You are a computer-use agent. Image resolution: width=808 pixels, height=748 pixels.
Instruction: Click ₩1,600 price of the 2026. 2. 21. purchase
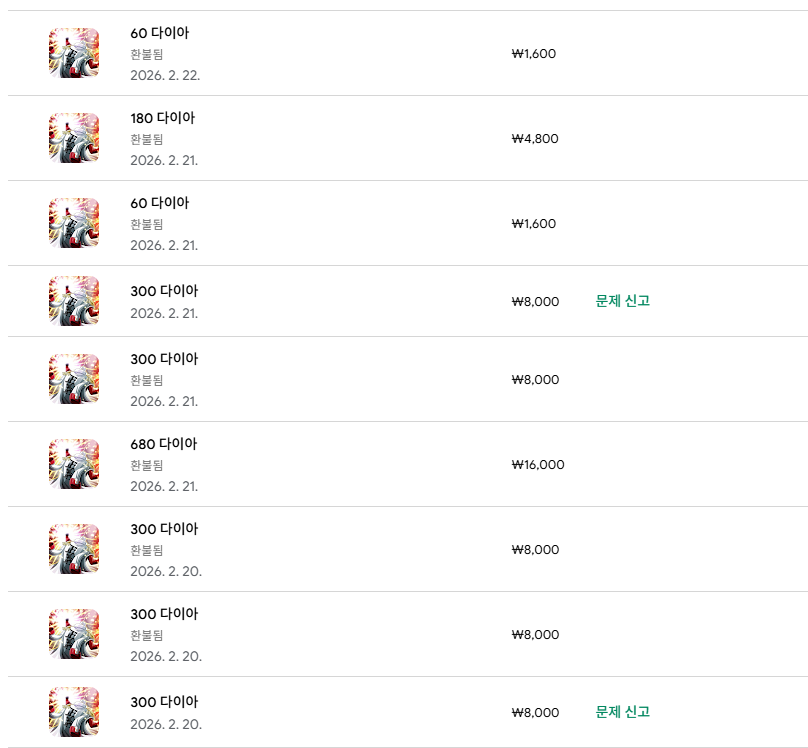[533, 224]
